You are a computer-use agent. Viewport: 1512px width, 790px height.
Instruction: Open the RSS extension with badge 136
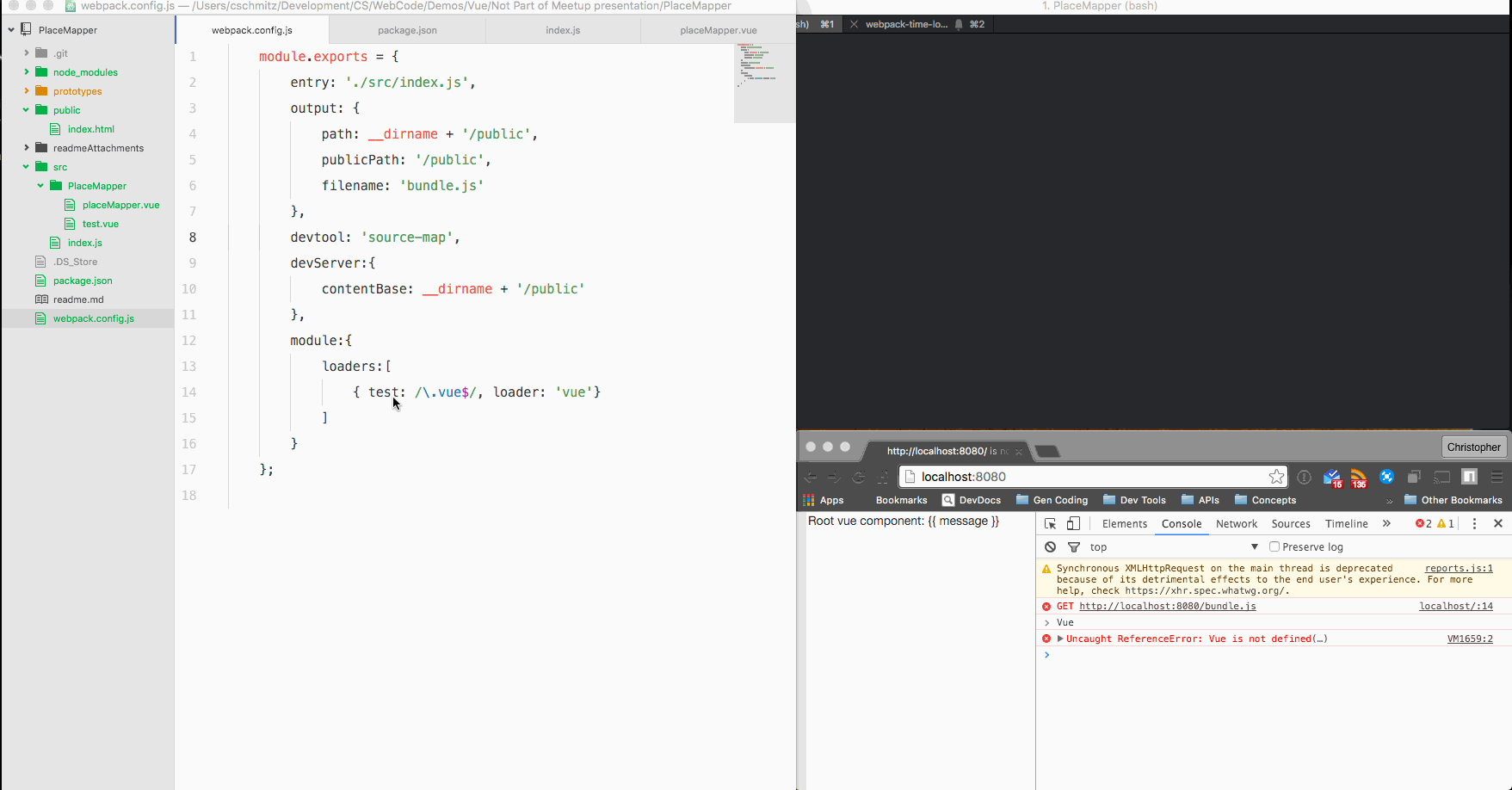1359,478
